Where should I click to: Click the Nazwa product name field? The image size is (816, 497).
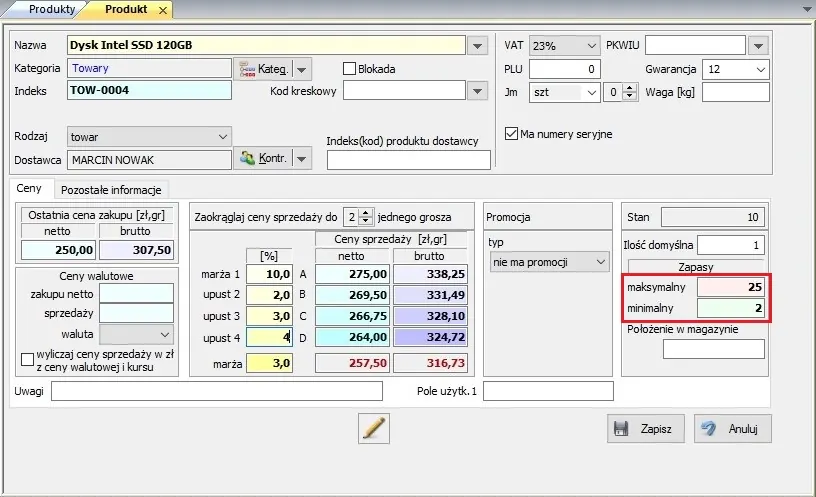tap(266, 45)
